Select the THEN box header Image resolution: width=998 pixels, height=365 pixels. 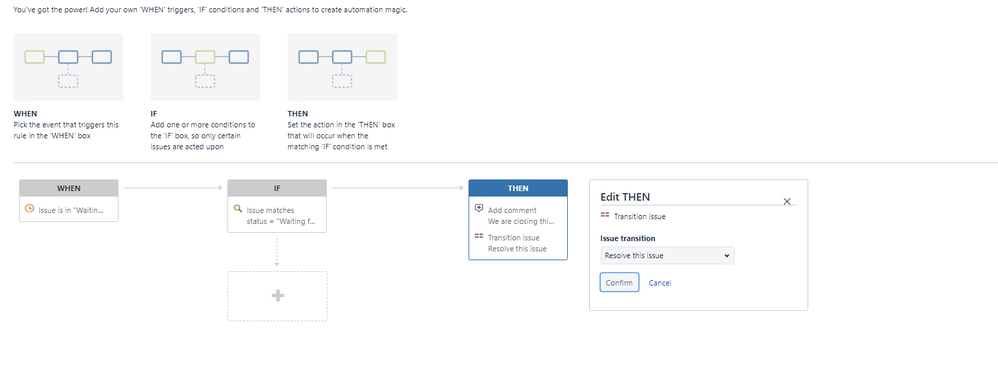518,189
